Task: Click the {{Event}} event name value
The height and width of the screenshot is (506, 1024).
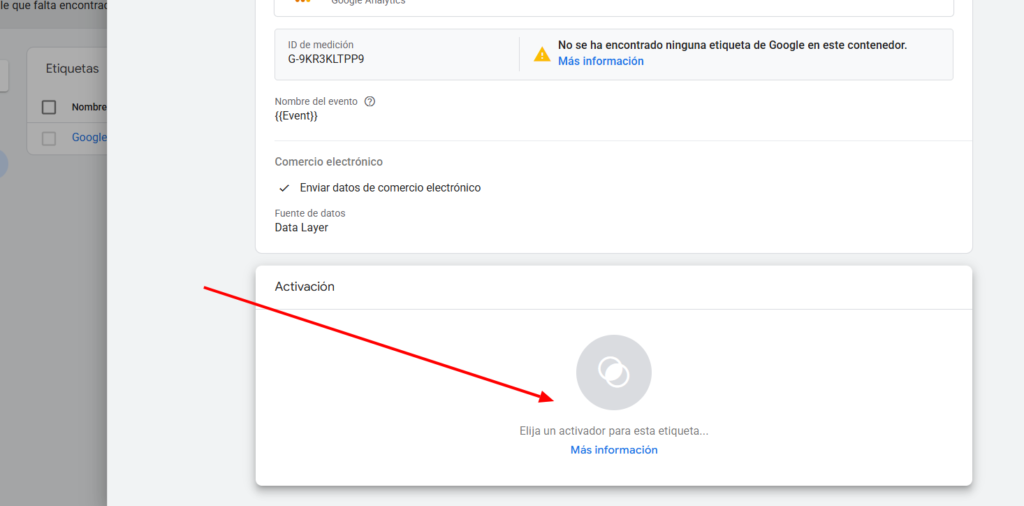Action: (x=296, y=116)
